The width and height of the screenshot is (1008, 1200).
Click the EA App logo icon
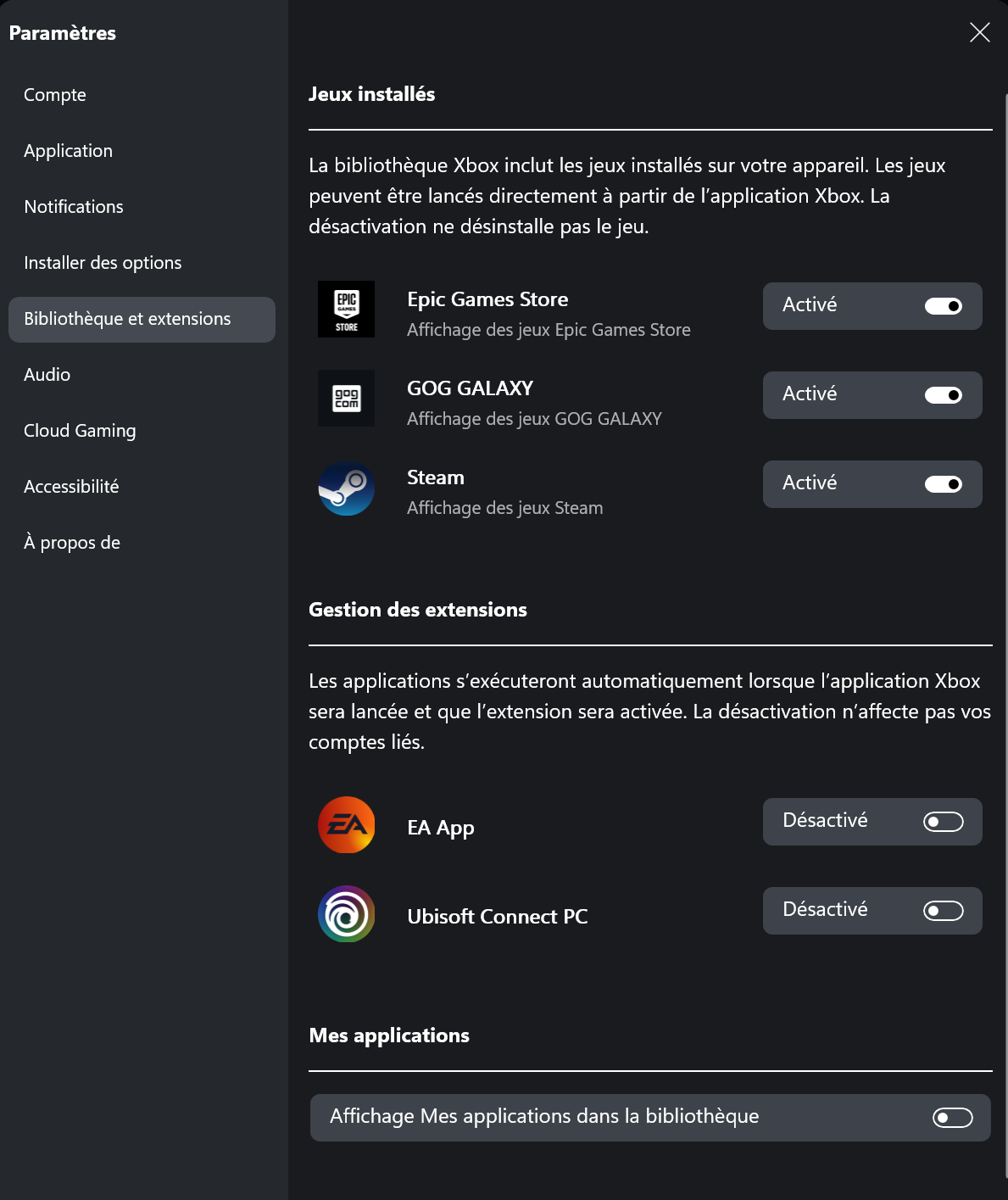(x=346, y=825)
